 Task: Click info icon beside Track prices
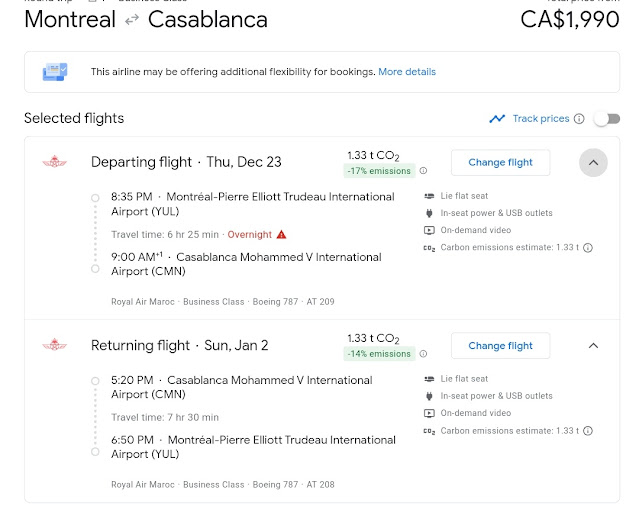pos(579,119)
